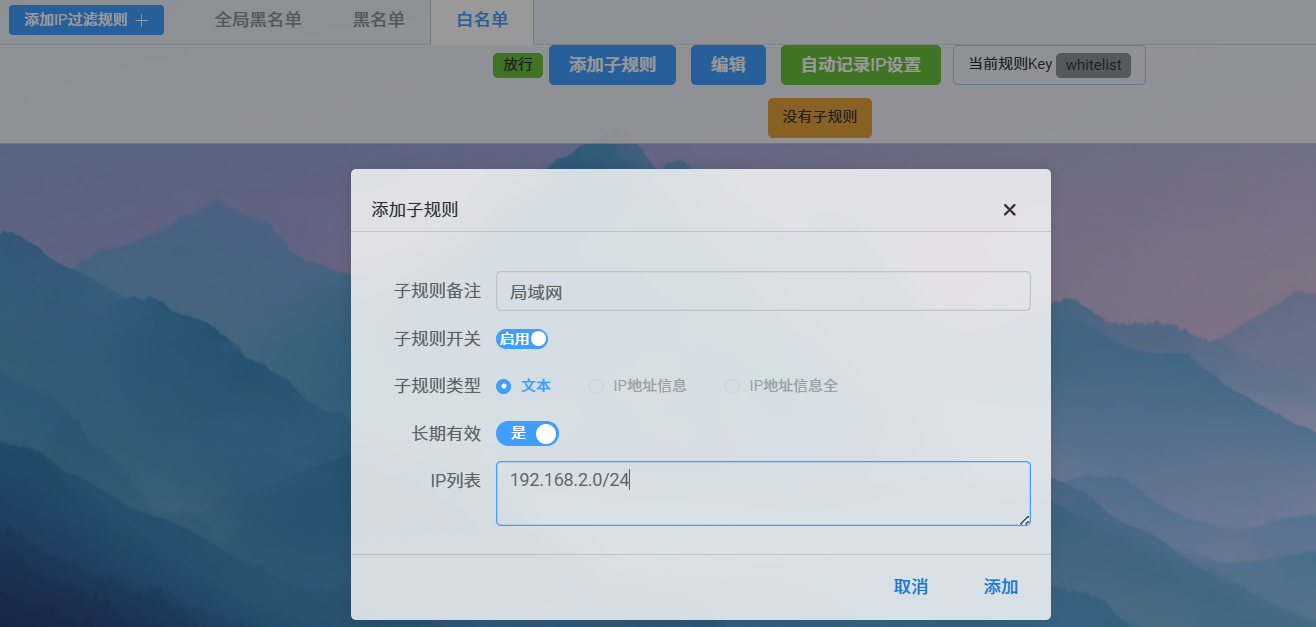Close the 添加子规则 dialog
The width and height of the screenshot is (1316, 627).
tap(1009, 210)
